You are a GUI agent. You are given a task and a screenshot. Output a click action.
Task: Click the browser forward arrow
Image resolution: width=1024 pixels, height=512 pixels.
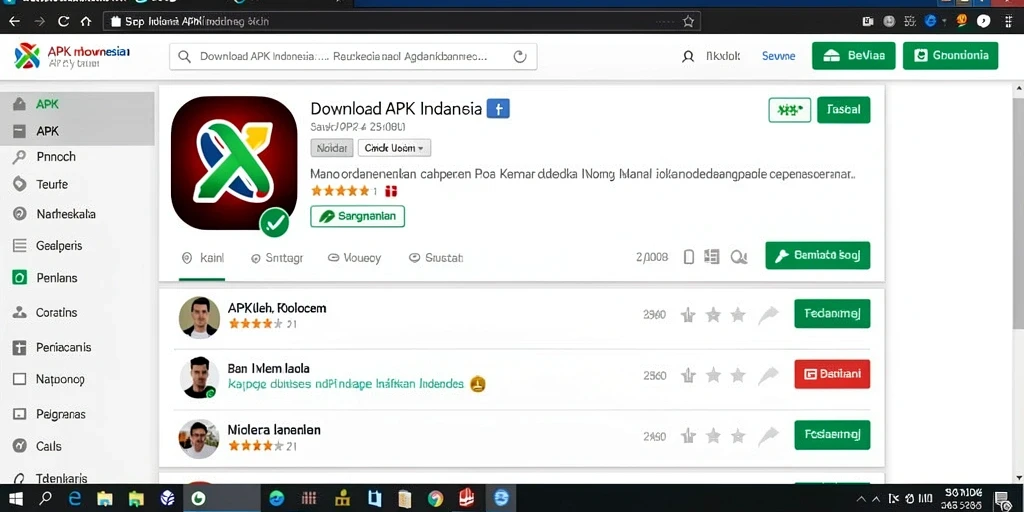(x=39, y=22)
